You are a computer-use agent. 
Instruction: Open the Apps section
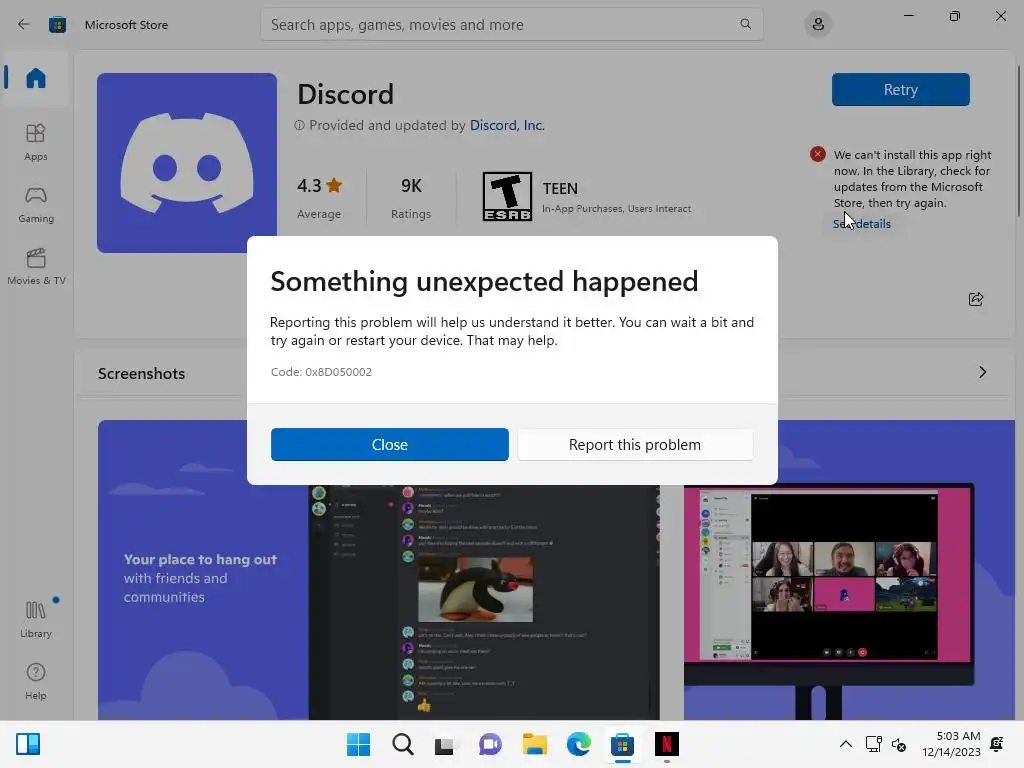pyautogui.click(x=36, y=142)
